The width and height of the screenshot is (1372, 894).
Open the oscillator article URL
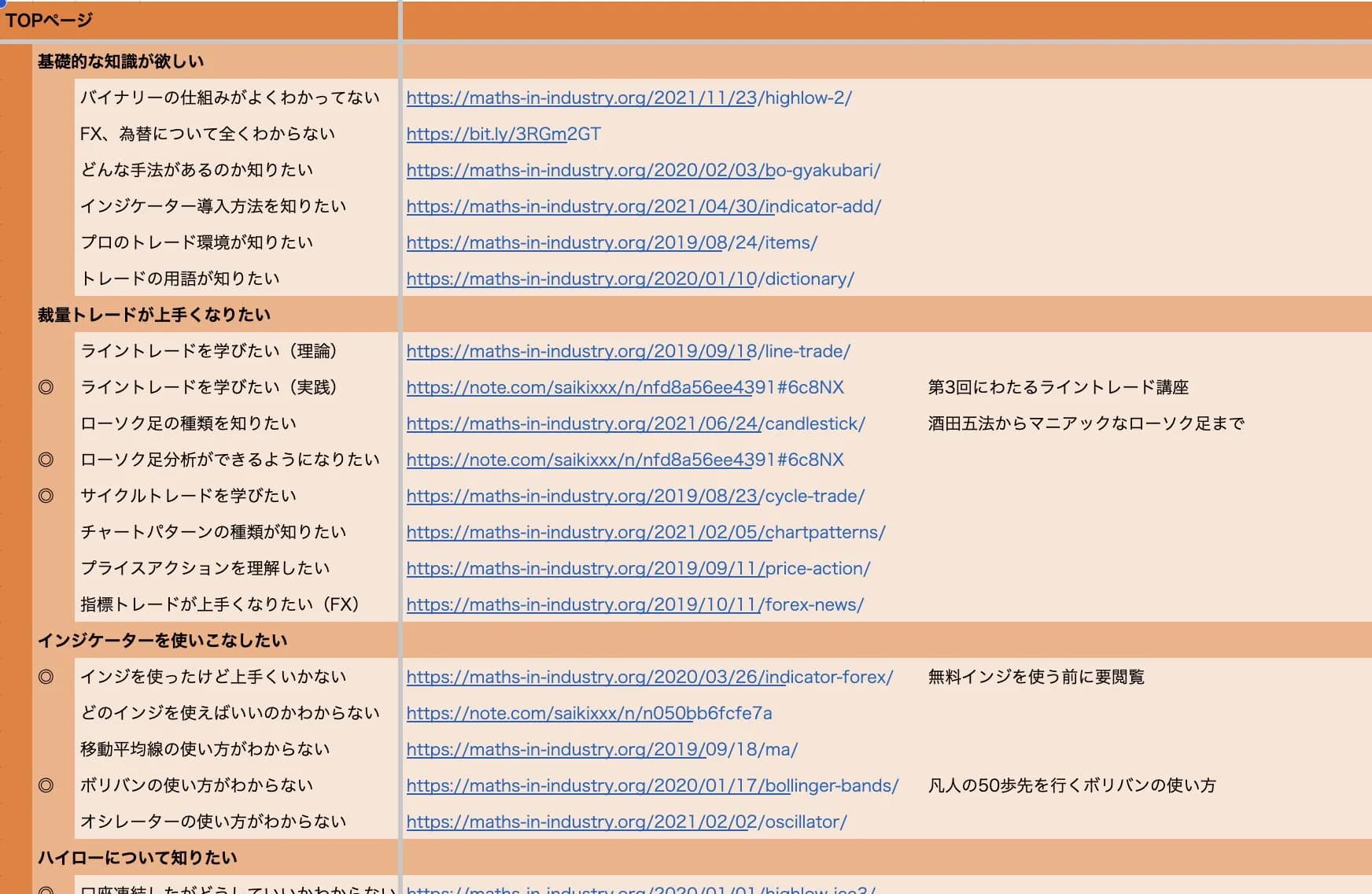point(626,822)
